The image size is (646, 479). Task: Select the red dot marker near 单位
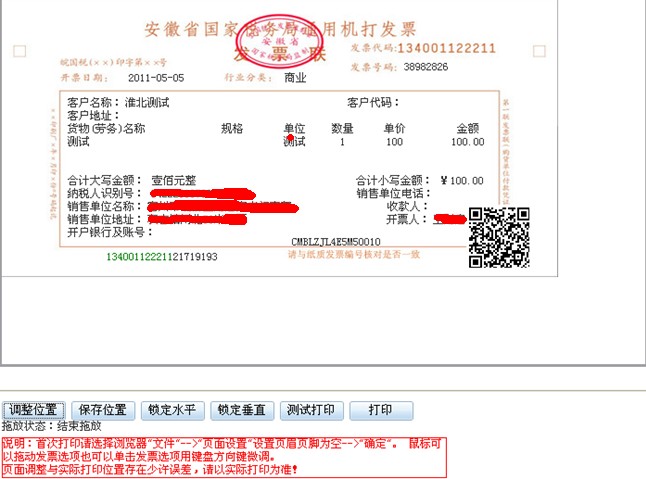(290, 138)
